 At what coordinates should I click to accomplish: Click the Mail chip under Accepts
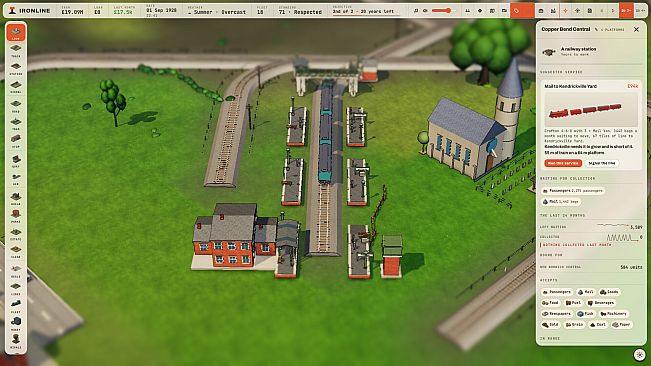586,292
